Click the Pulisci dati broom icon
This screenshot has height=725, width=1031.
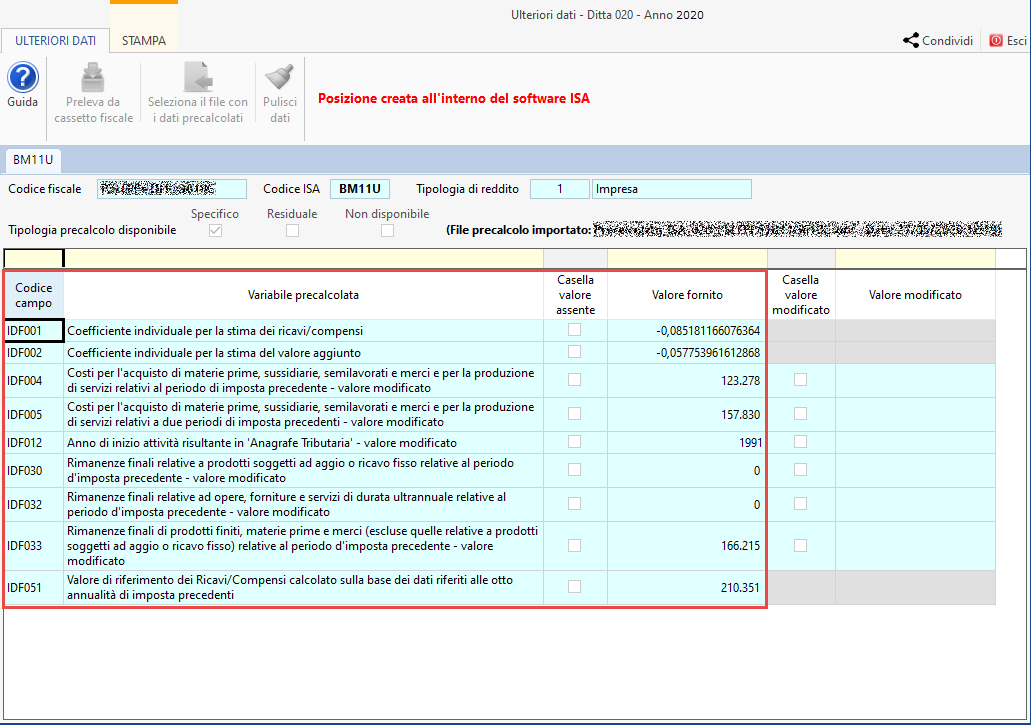tap(279, 78)
